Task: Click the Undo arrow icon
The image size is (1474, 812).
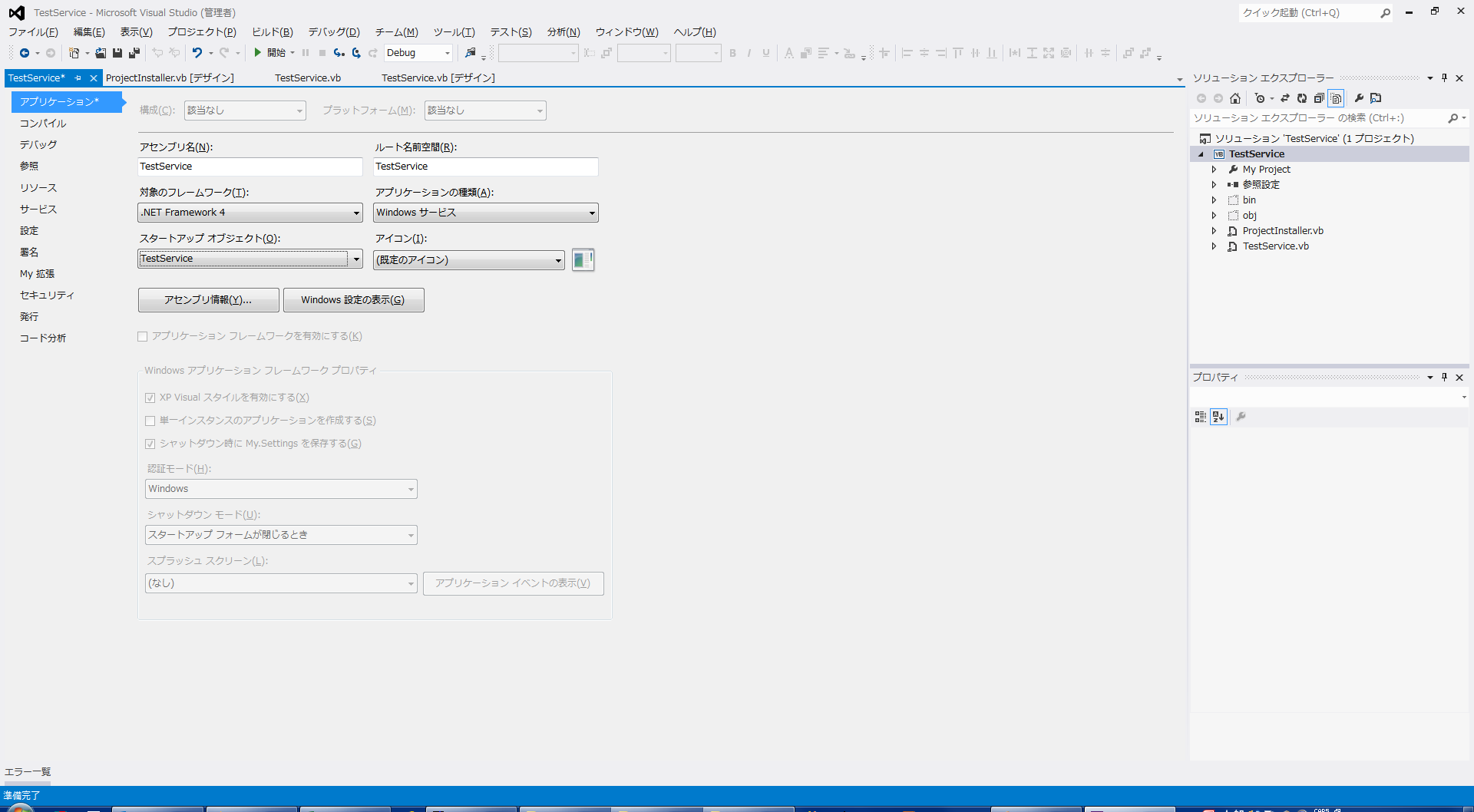Action: click(197, 53)
